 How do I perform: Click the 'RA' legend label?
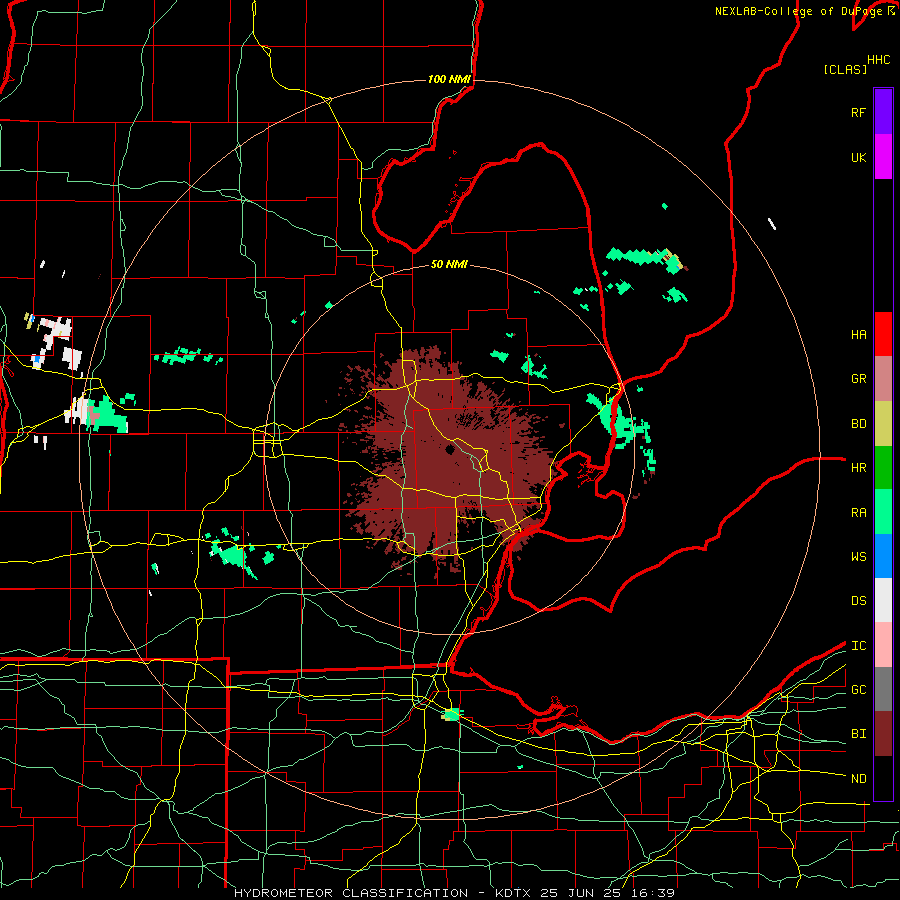click(x=858, y=513)
